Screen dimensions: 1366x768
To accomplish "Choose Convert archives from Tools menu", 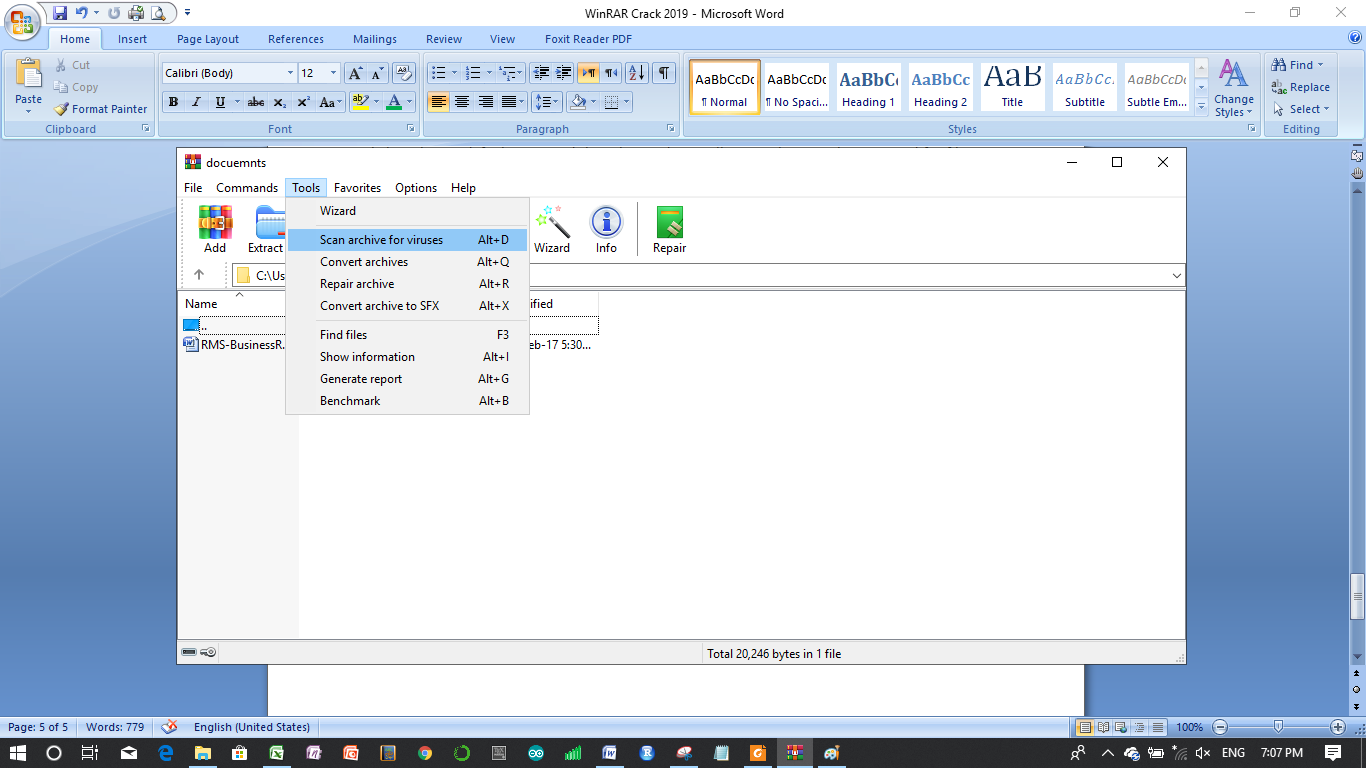I will click(x=407, y=262).
